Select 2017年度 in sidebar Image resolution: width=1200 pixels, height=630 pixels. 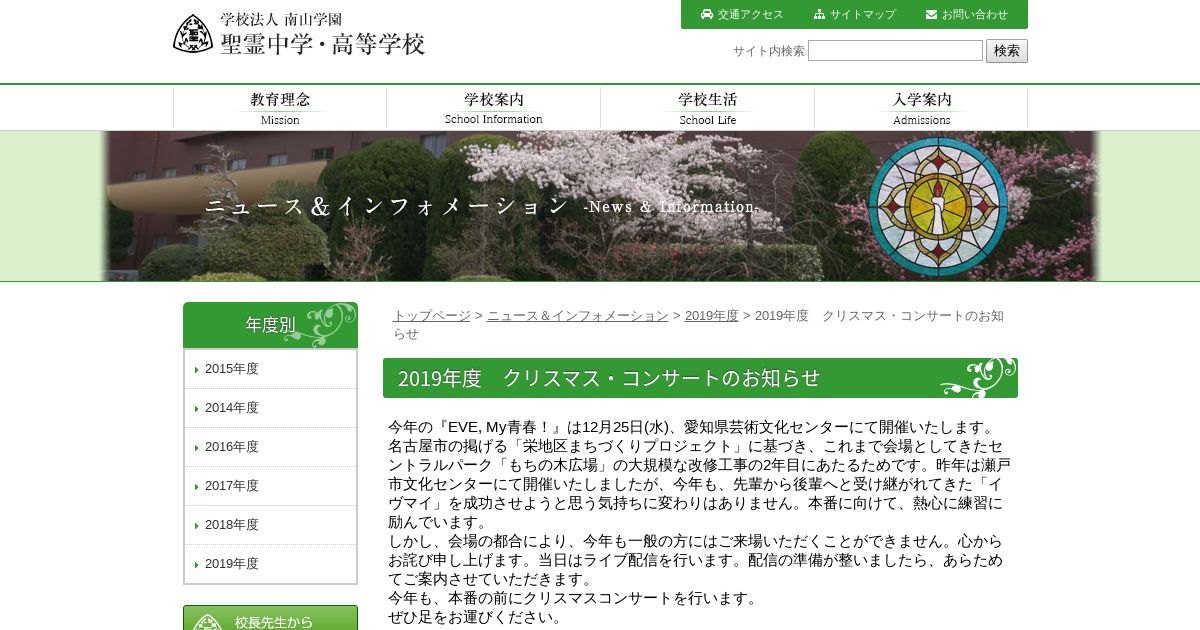[x=270, y=486]
